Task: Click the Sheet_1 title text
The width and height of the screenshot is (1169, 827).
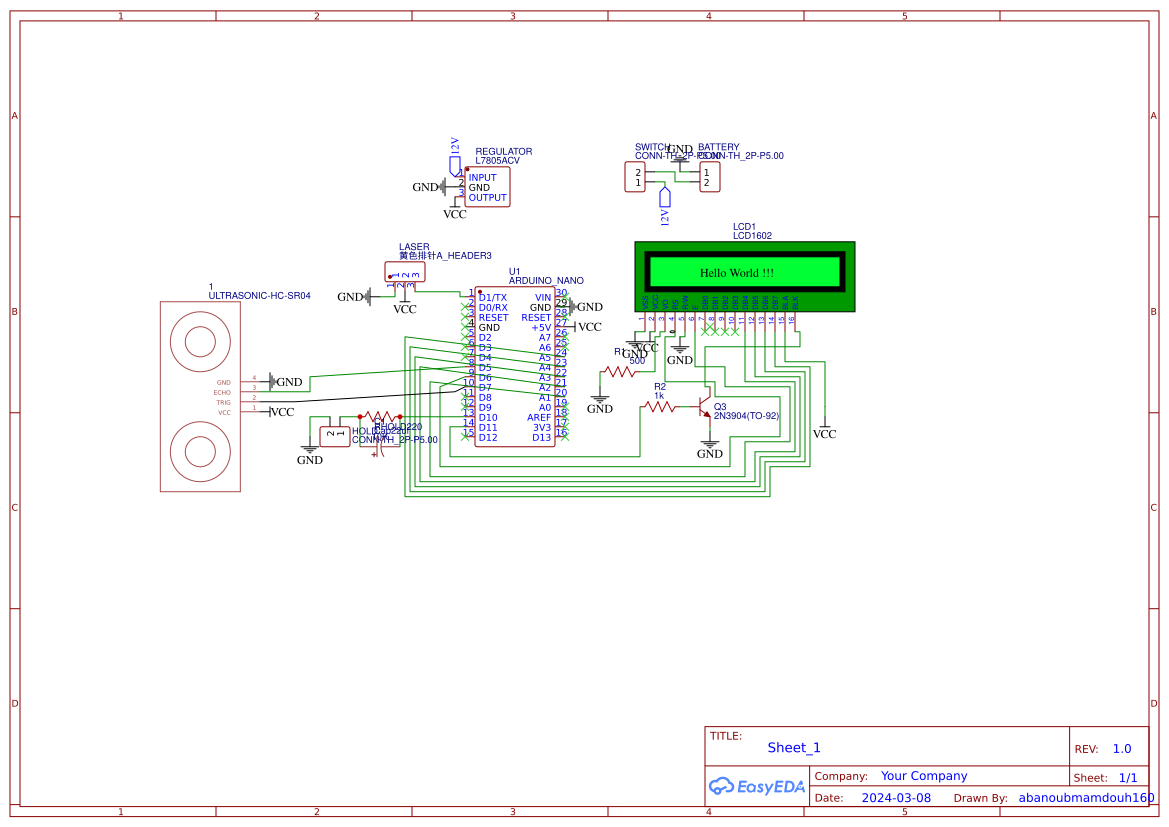Action: [793, 747]
